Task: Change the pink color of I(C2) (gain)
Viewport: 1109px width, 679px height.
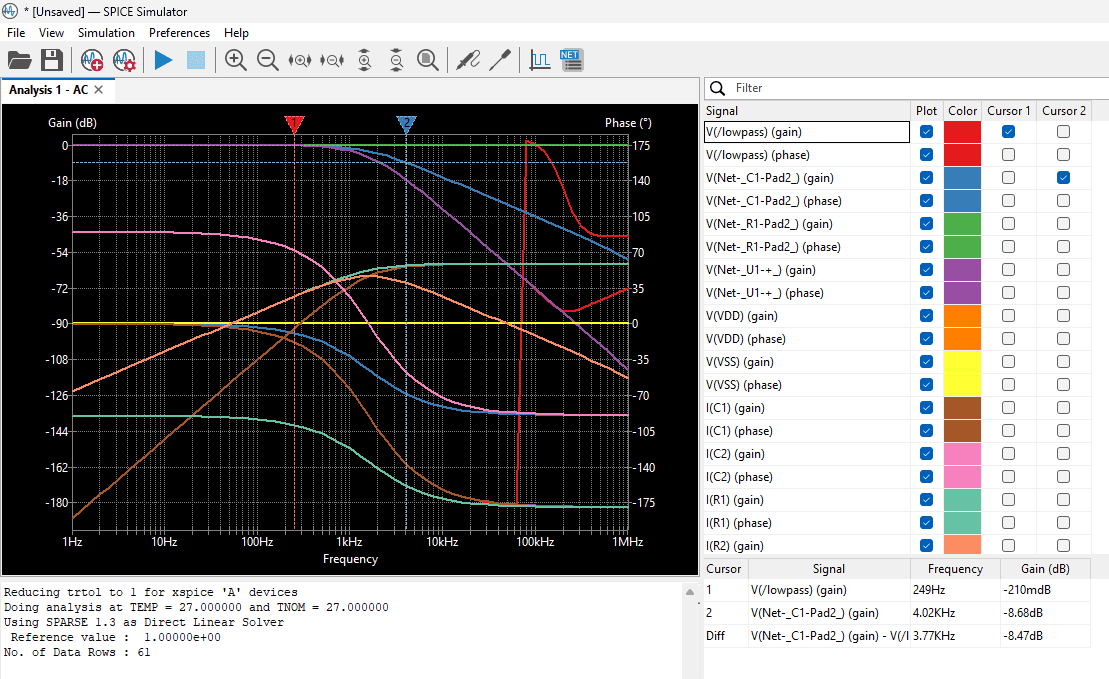Action: point(963,453)
